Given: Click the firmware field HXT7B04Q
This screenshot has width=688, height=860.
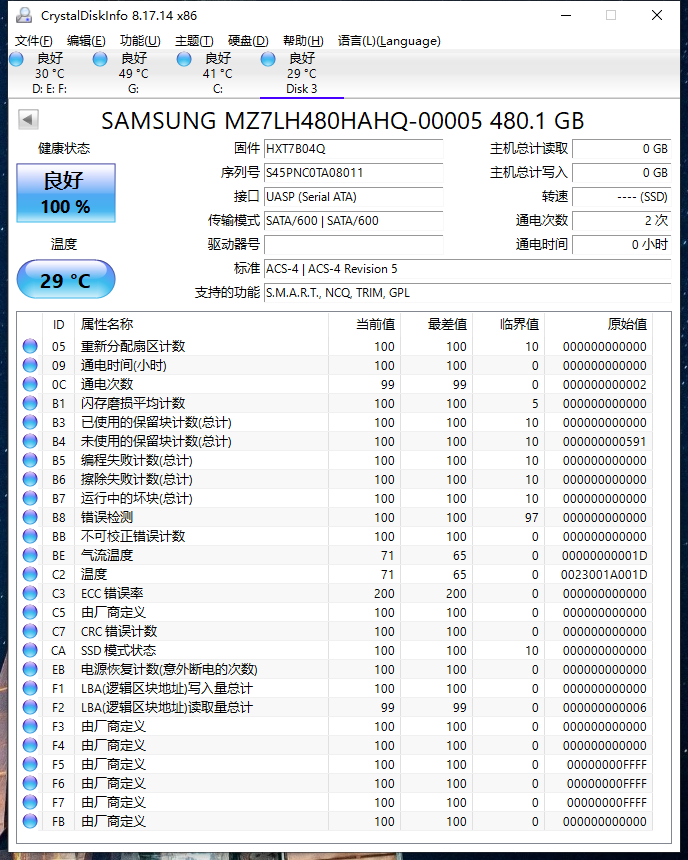Looking at the screenshot, I should click(353, 149).
